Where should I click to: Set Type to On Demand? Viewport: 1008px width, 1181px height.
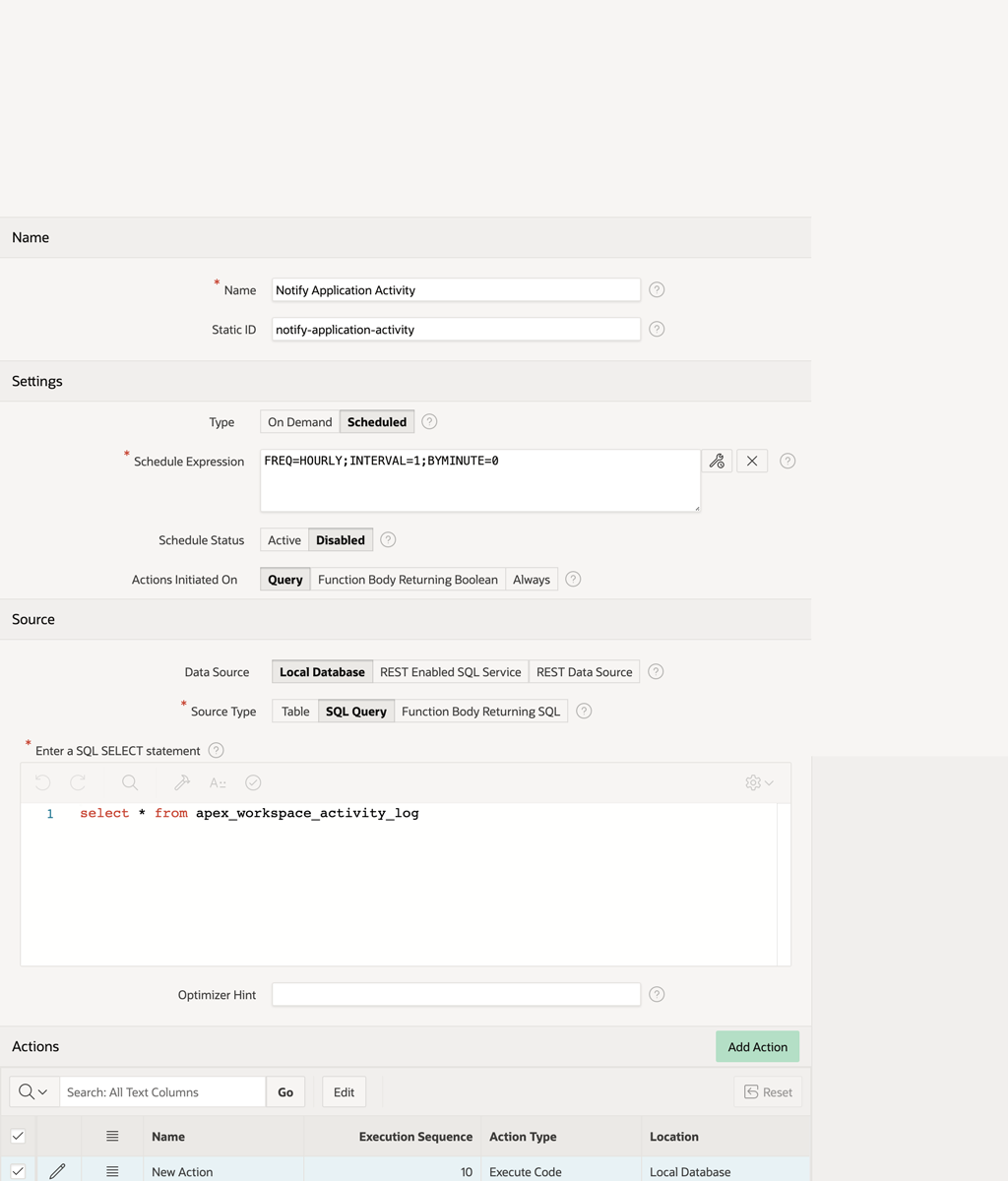coord(299,422)
